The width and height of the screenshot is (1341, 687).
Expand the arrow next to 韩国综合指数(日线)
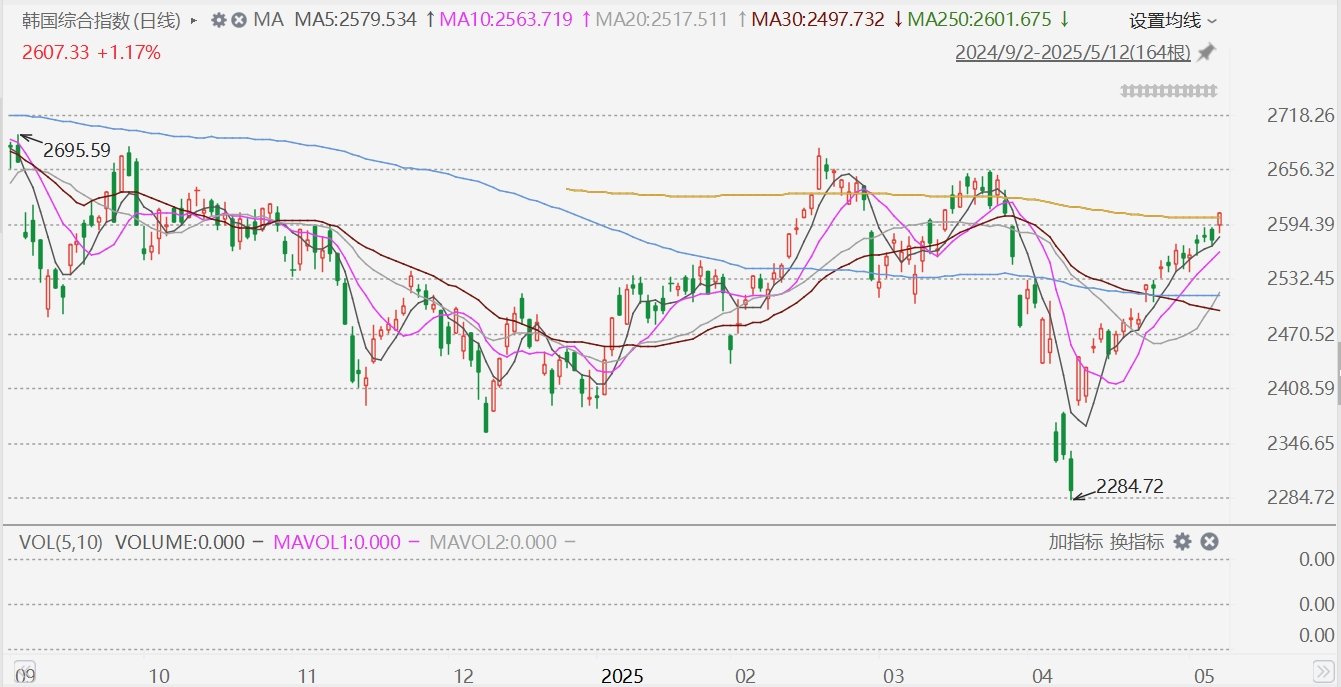194,20
